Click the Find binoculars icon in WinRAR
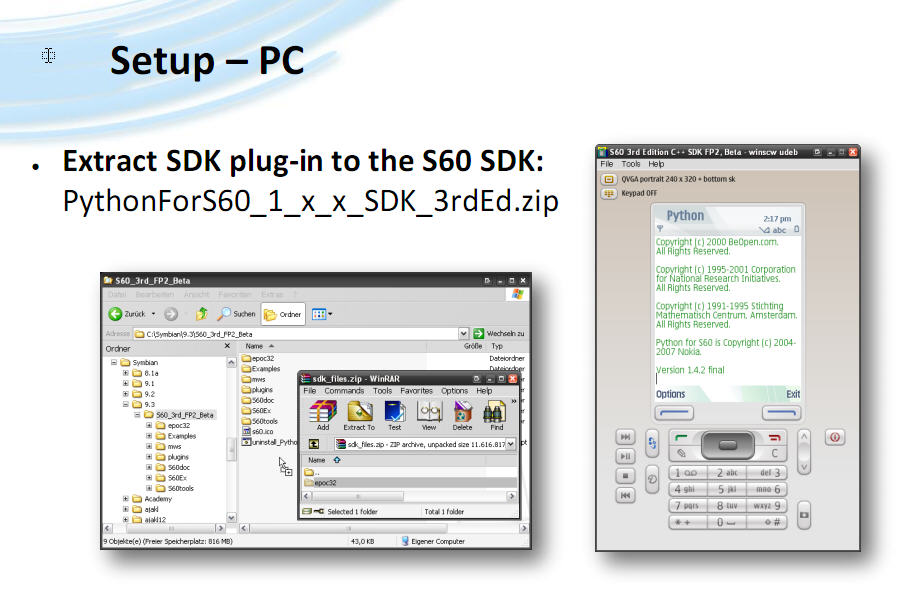The height and width of the screenshot is (595, 910). click(x=496, y=416)
